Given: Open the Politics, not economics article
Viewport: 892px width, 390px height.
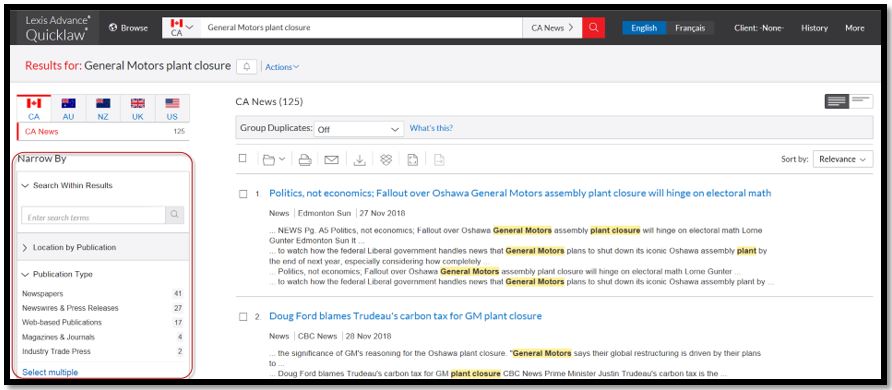Looking at the screenshot, I should [x=520, y=193].
